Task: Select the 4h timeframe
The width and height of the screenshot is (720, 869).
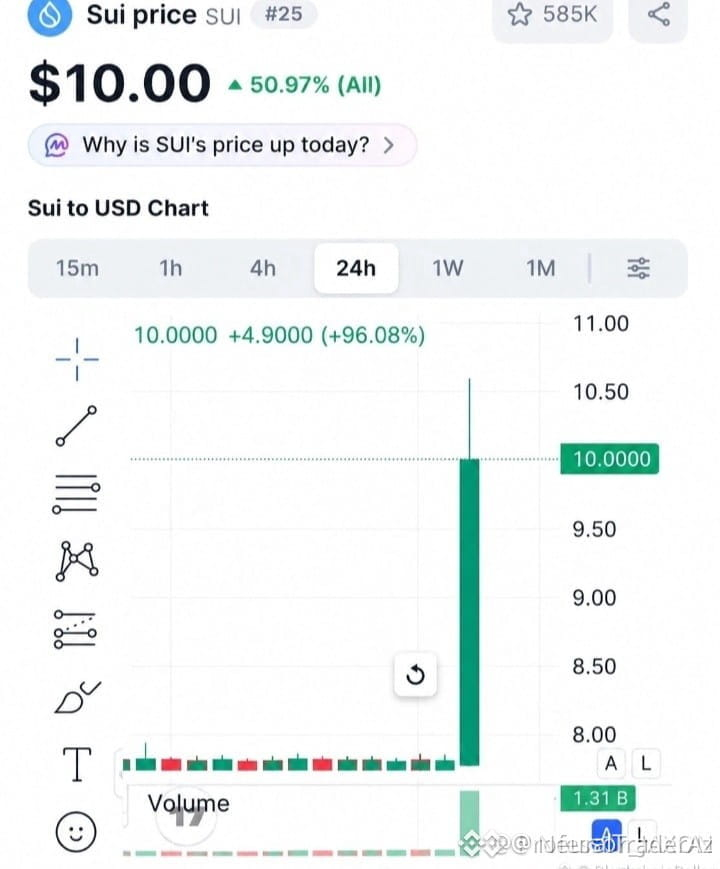Action: coord(263,268)
